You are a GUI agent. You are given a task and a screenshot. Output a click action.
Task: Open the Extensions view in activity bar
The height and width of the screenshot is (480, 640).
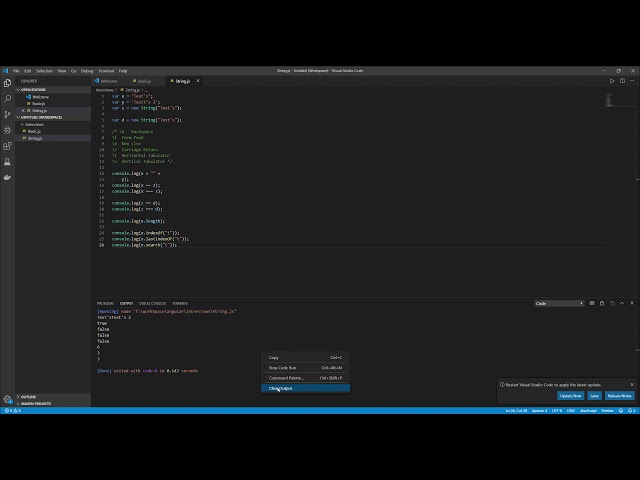pos(7,146)
